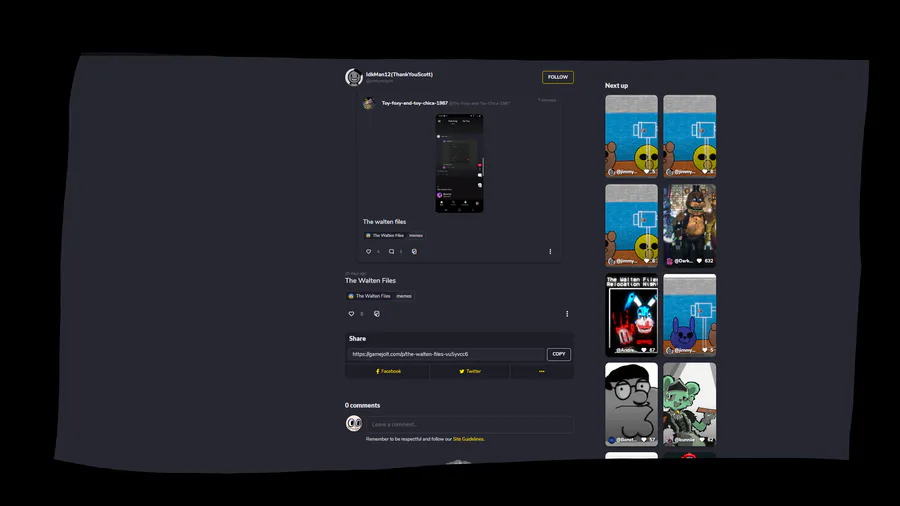900x506 pixels.
Task: Share post on Facebook
Action: pos(388,371)
